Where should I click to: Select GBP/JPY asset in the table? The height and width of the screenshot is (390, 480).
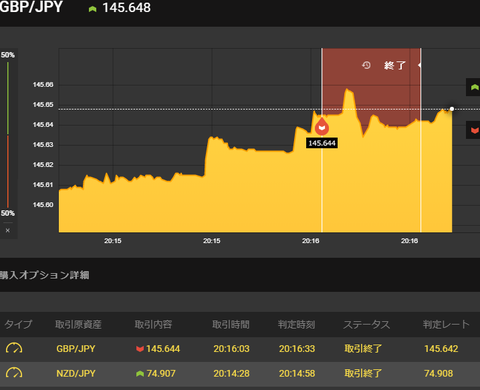pyautogui.click(x=76, y=349)
